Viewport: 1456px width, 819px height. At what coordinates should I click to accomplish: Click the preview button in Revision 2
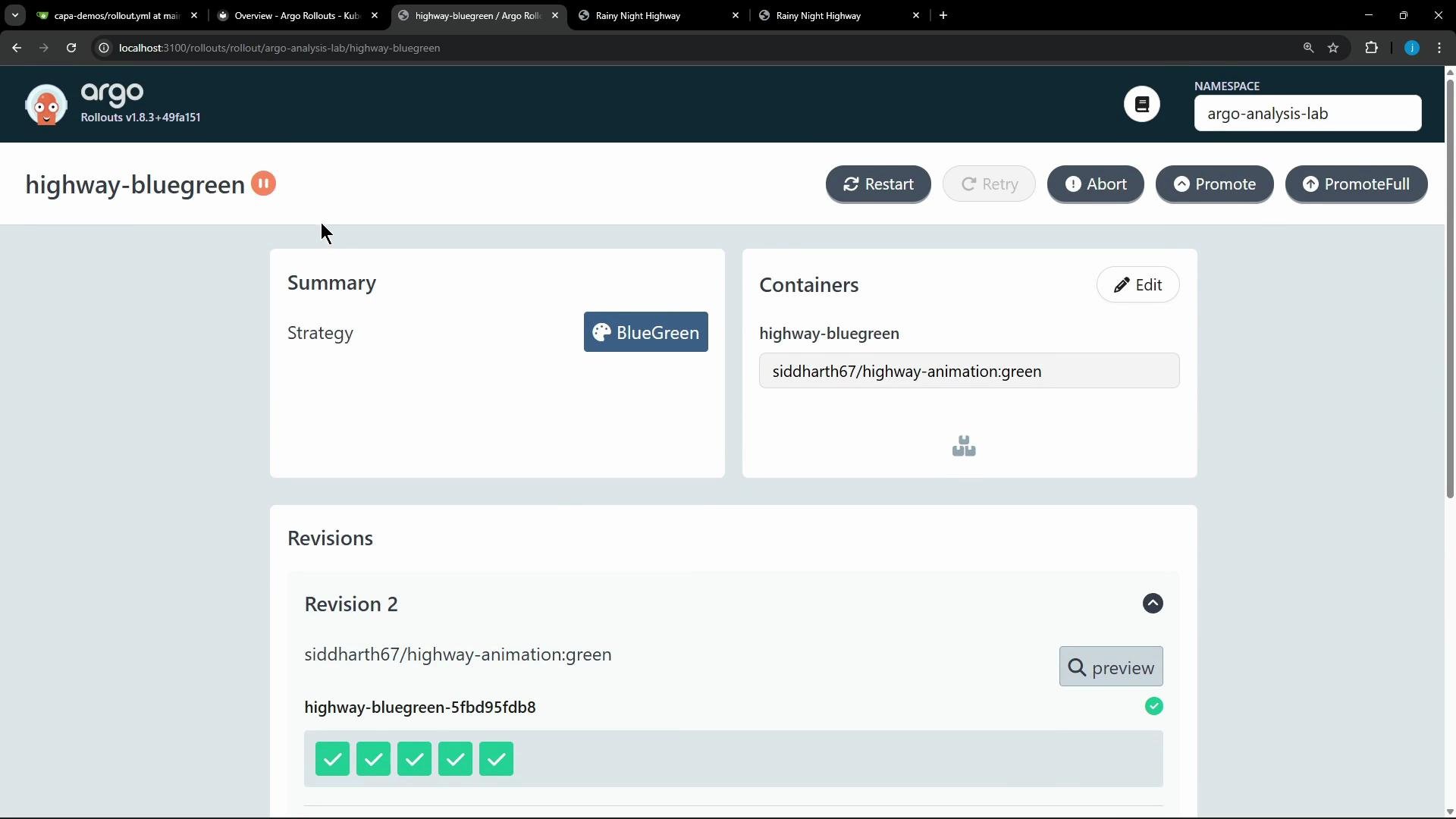coord(1110,667)
